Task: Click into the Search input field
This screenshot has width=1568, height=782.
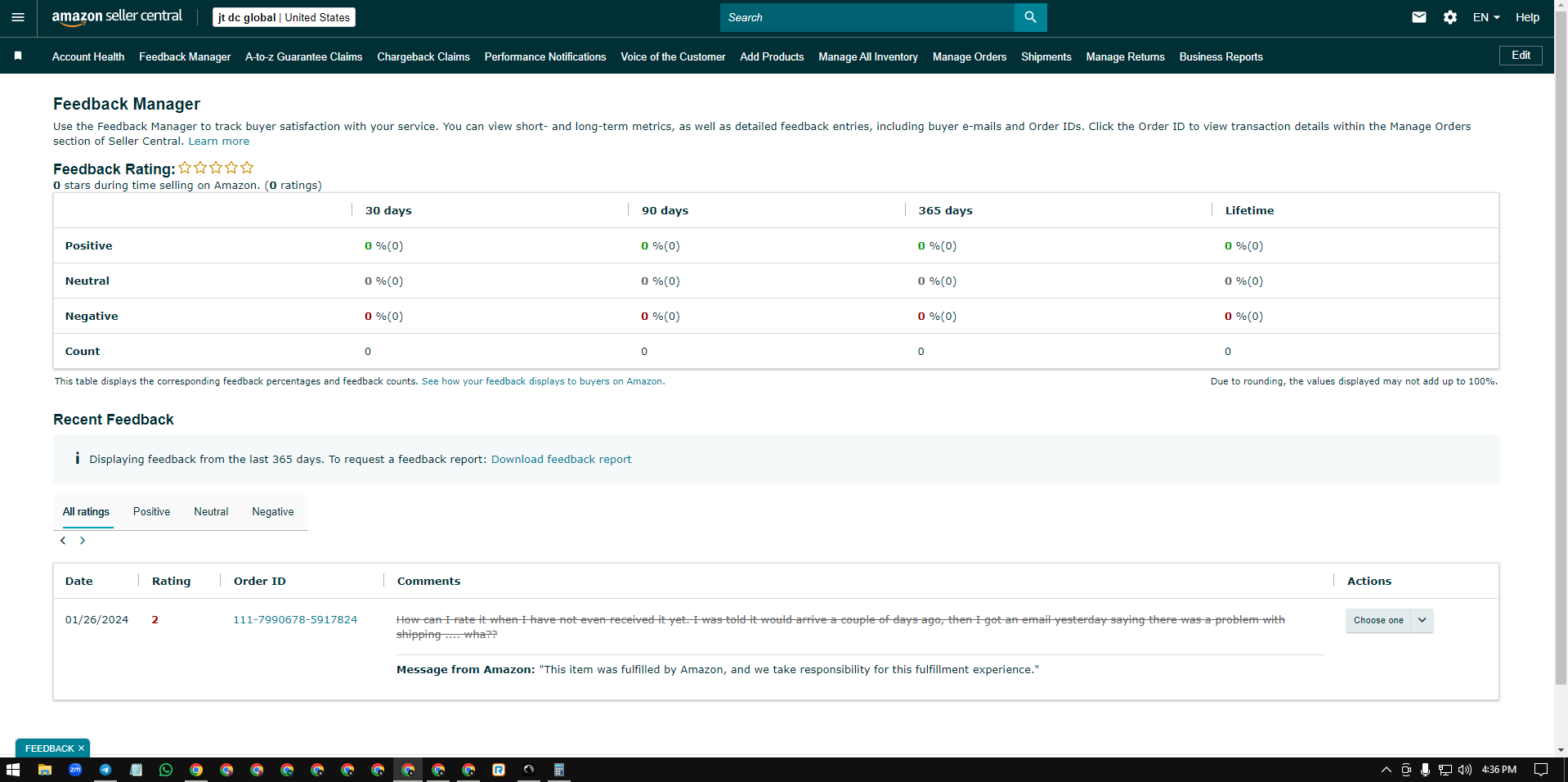Action: 867,17
